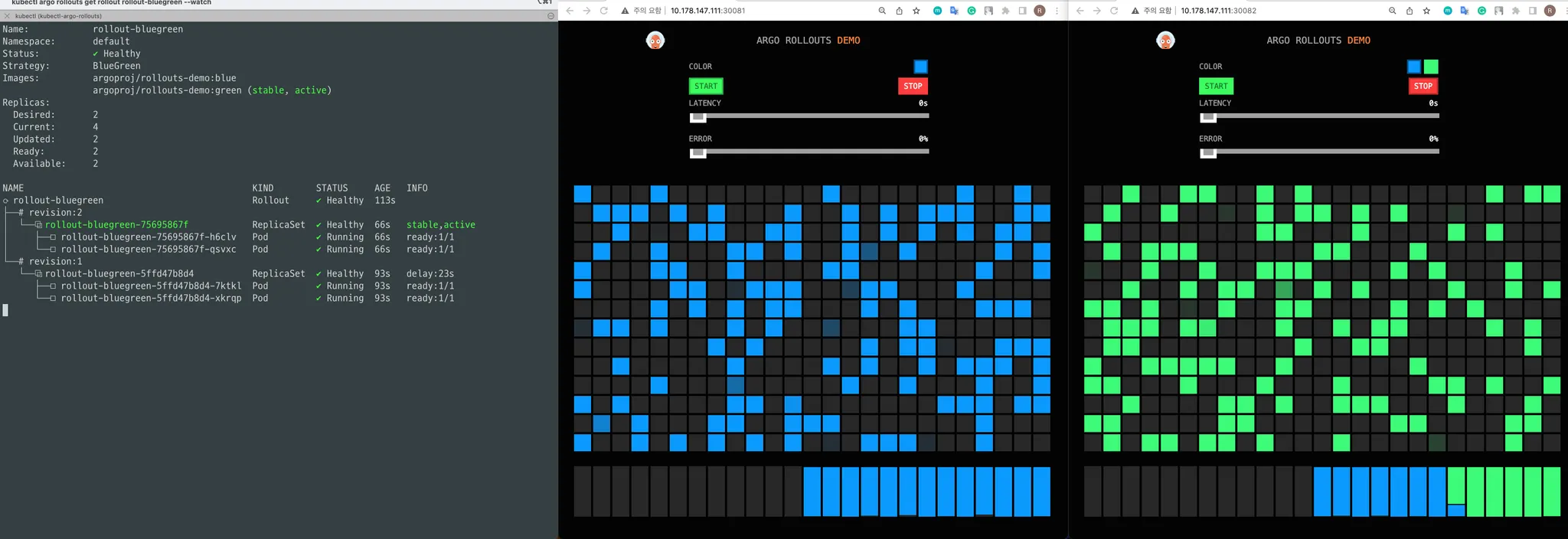Screen dimensions: 1568x539
Task: Click pod rollout-bluegreen-5ffd47b8d4-7ktkl
Action: point(151,286)
